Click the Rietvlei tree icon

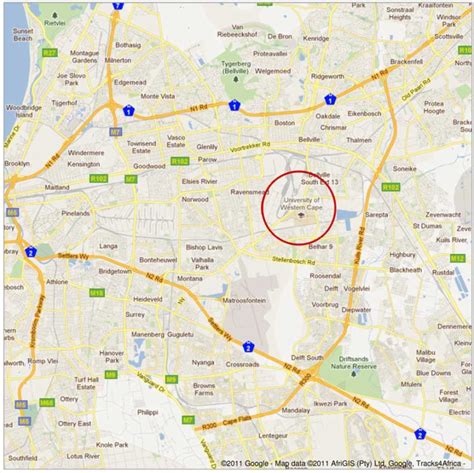[x=55, y=15]
